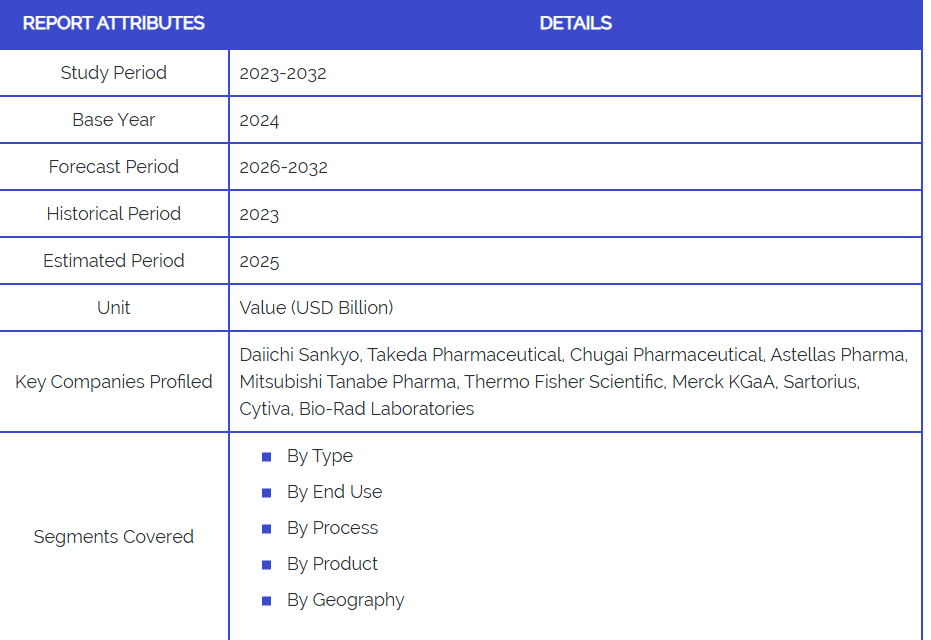Click the Daiichi Sankyo company name
The image size is (931, 640).
click(299, 355)
